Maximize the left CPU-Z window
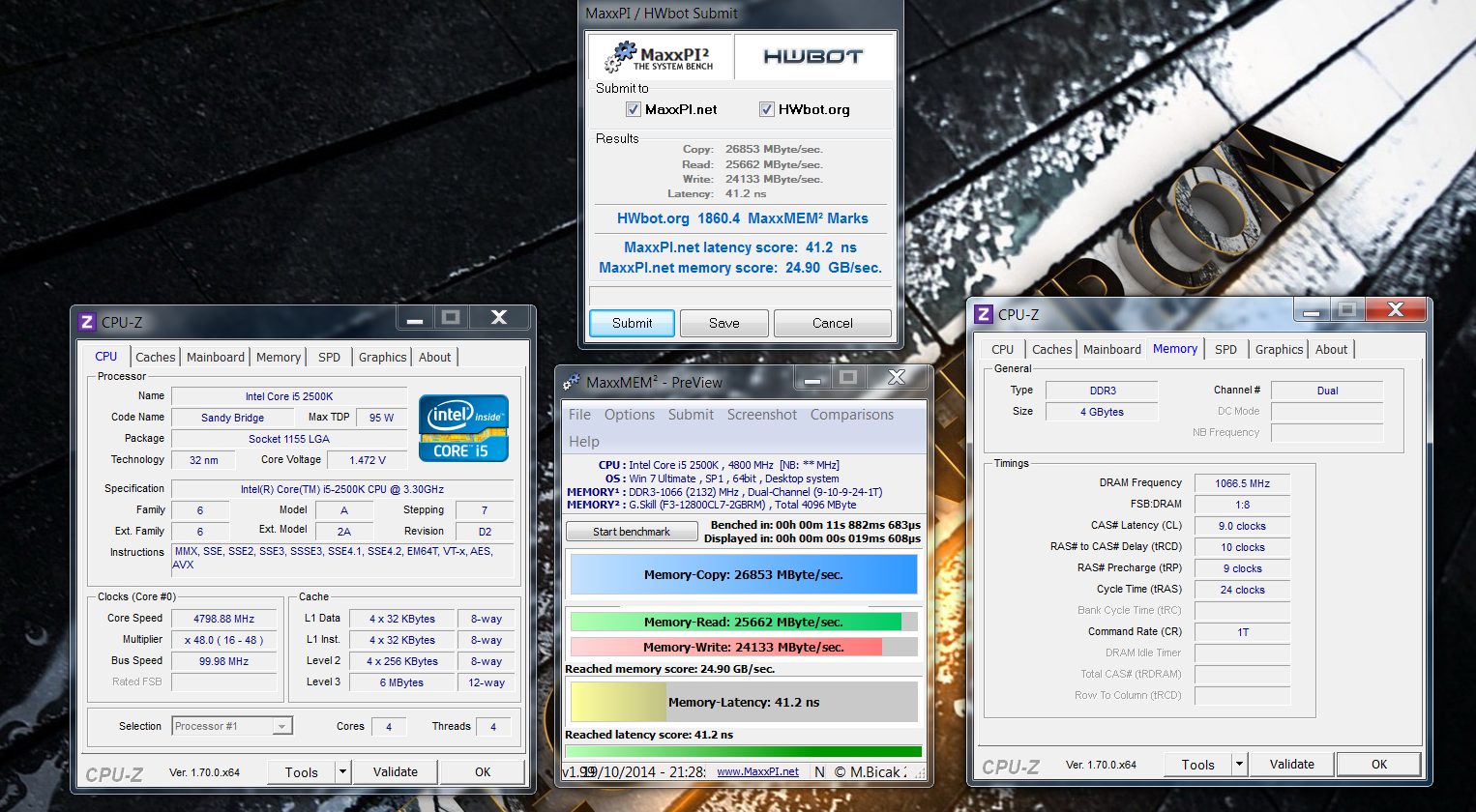 point(451,317)
